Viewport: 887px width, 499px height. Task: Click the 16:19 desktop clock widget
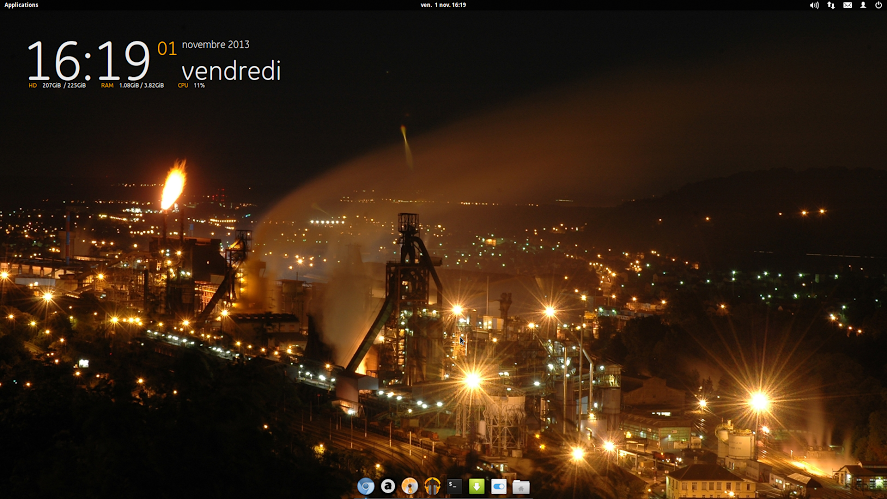pos(88,61)
